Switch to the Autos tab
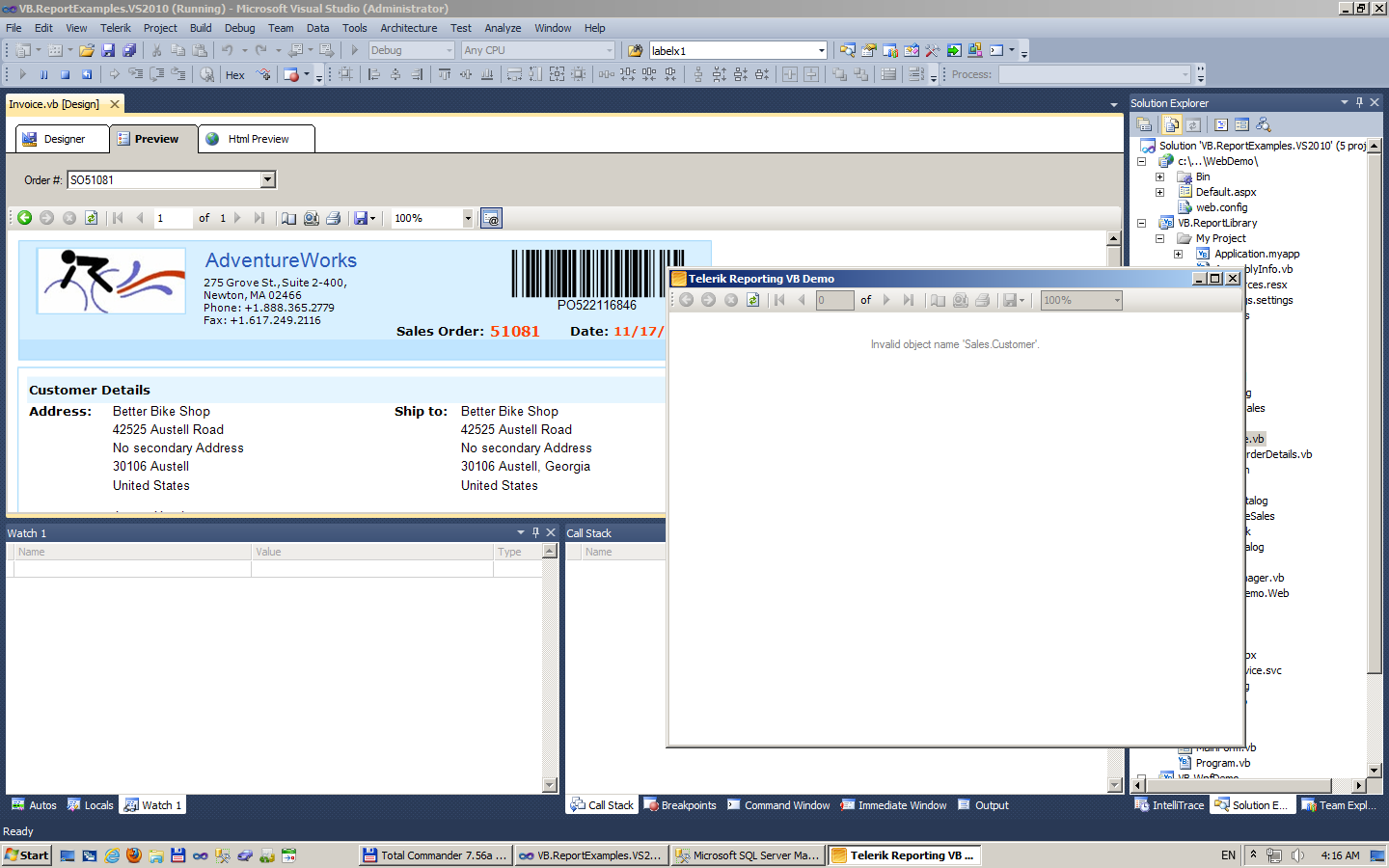The image size is (1389, 868). pyautogui.click(x=34, y=805)
